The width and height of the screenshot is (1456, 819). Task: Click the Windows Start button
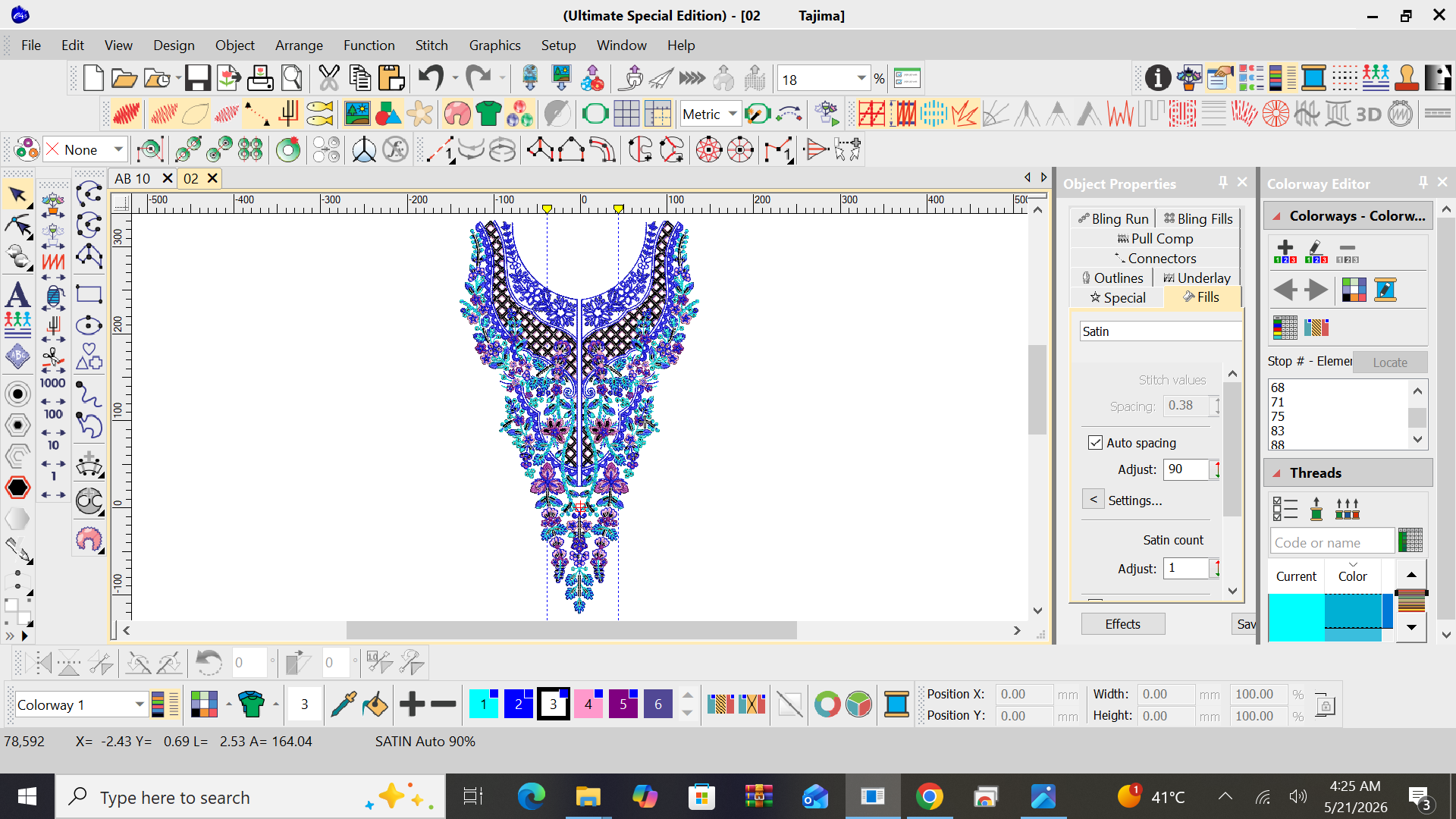click(27, 796)
